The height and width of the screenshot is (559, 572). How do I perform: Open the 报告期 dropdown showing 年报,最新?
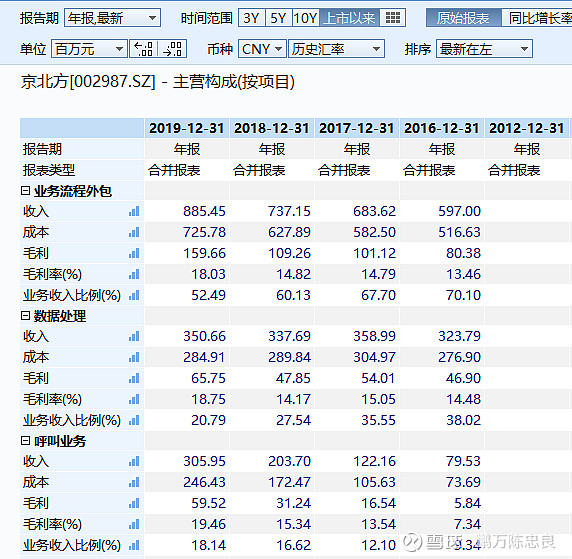click(x=112, y=18)
